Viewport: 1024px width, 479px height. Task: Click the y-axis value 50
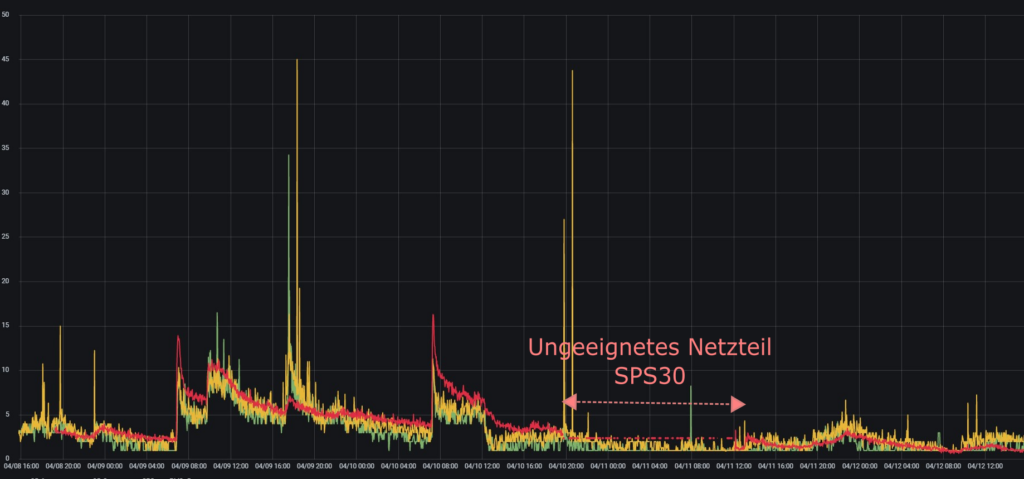pos(8,15)
